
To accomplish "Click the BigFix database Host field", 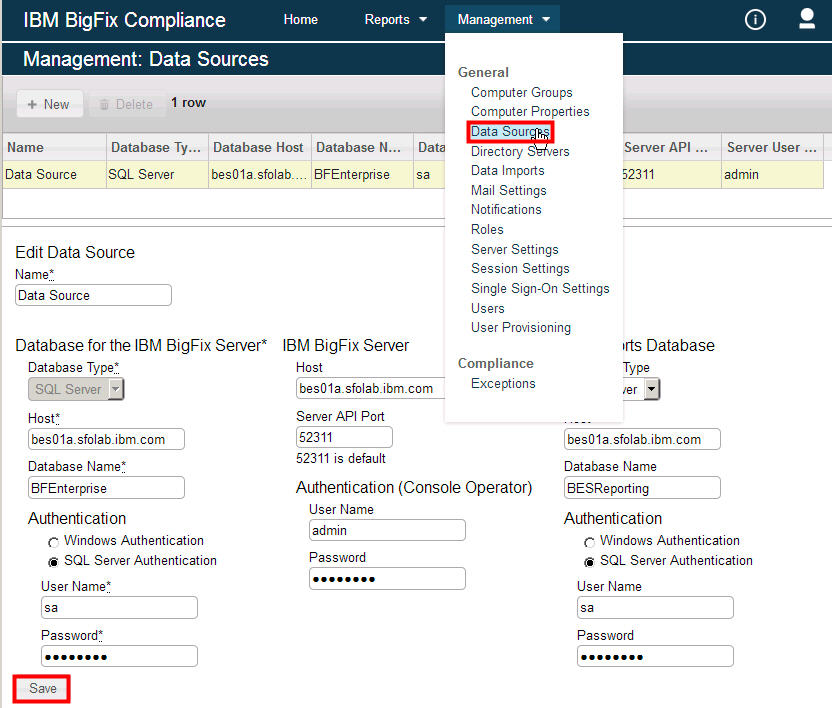I will (106, 439).
